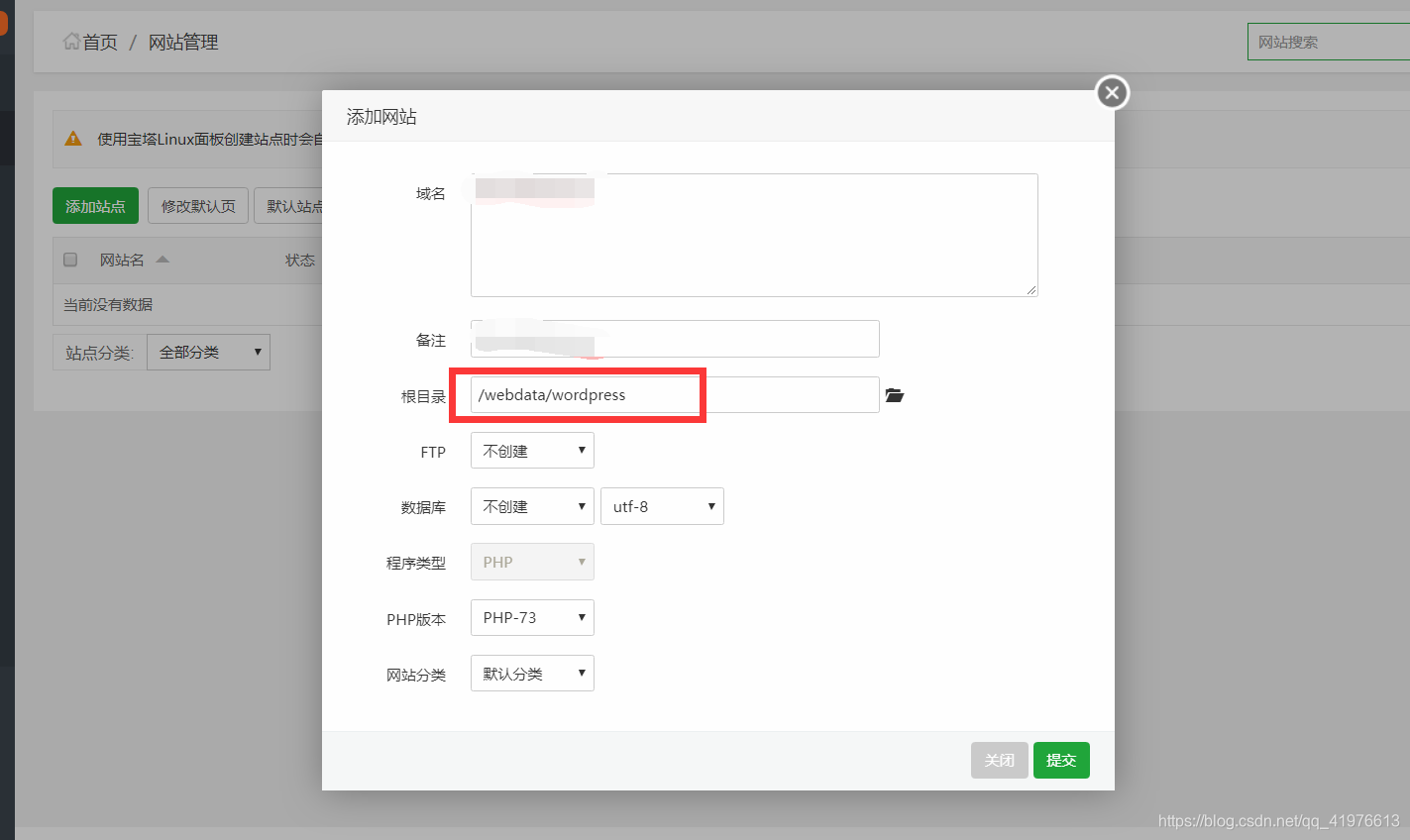Open the 网站分类 默认分类 dropdown
This screenshot has width=1410, height=840.
(x=532, y=674)
